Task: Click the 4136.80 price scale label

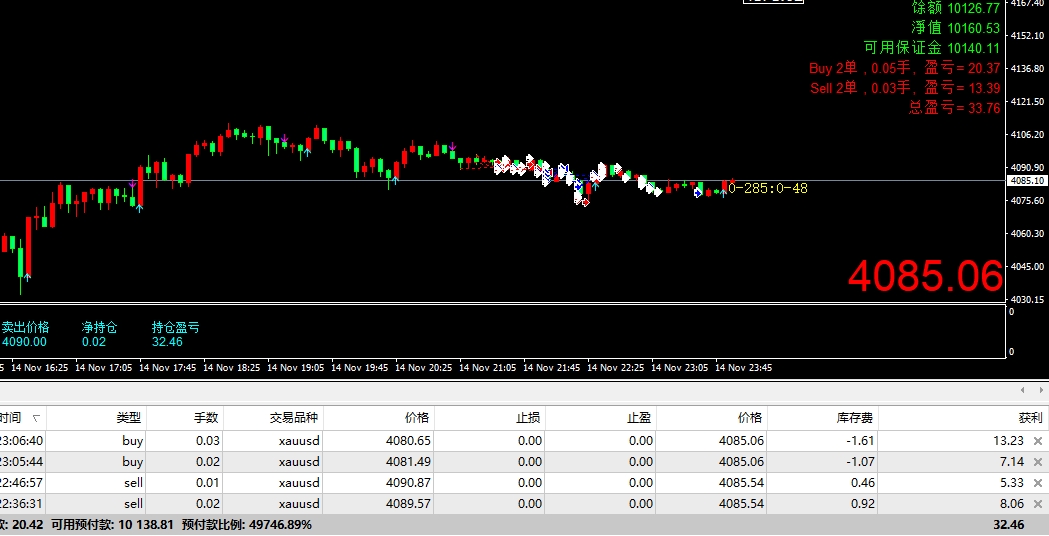Action: point(1028,68)
